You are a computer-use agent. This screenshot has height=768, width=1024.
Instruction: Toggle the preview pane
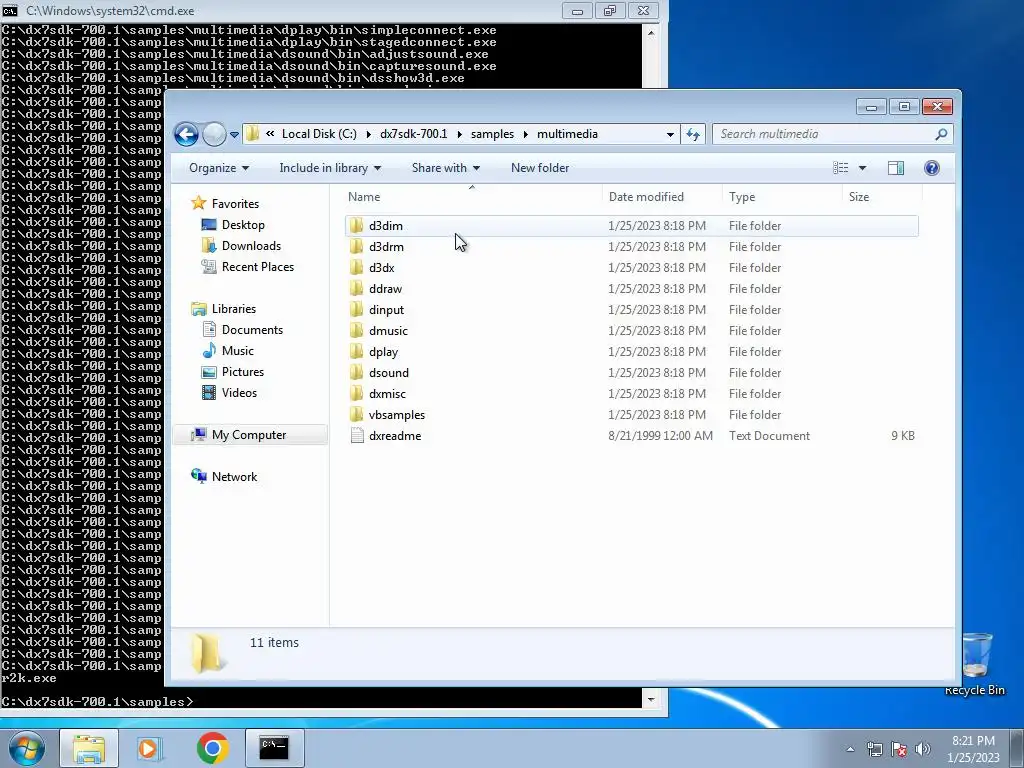[896, 168]
